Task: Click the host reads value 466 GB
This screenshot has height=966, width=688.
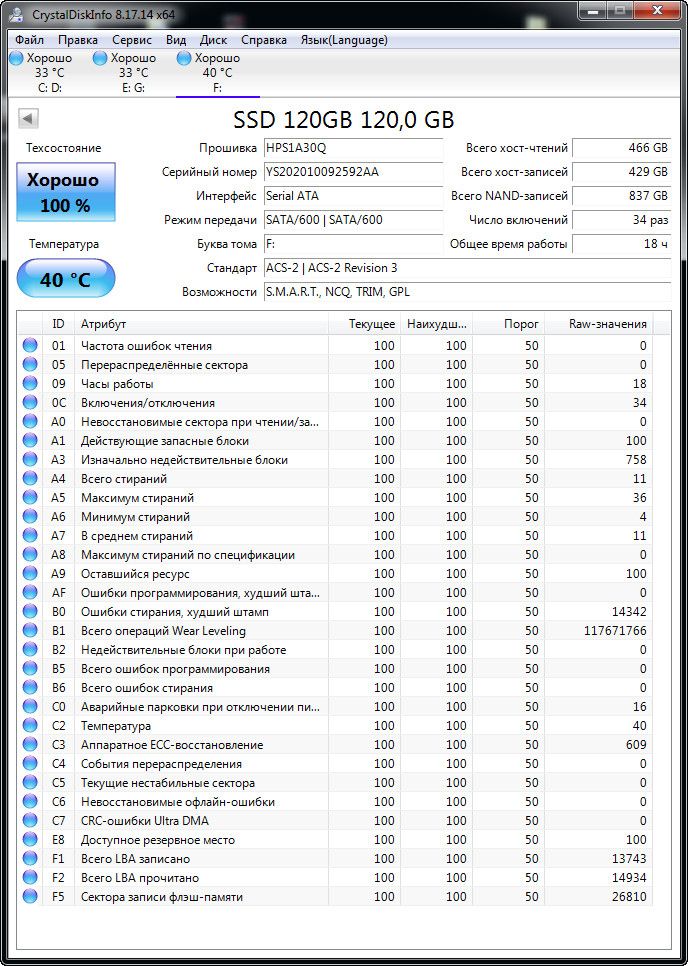Action: click(621, 148)
